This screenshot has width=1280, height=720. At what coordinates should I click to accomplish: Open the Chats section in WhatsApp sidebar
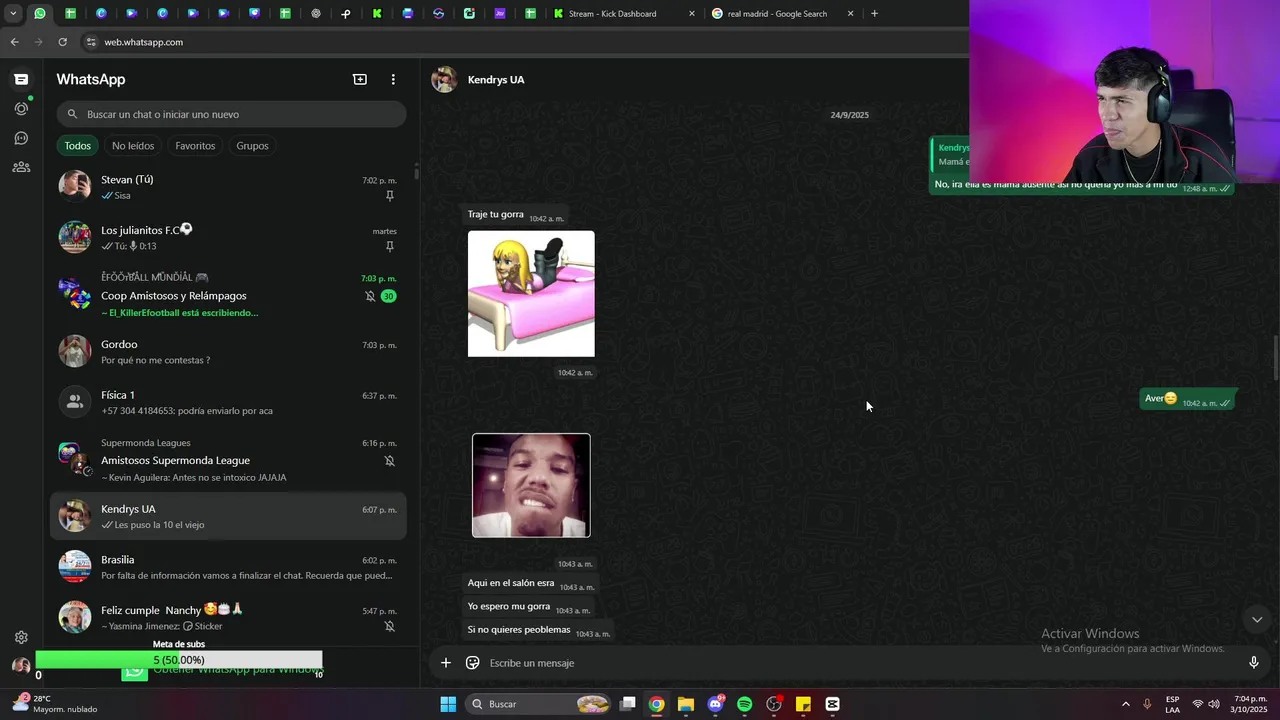(x=21, y=79)
